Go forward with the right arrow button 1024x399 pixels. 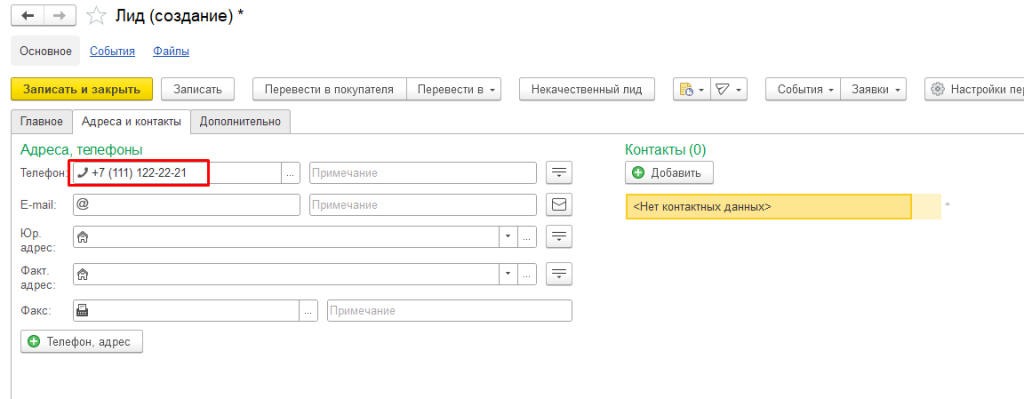point(59,16)
